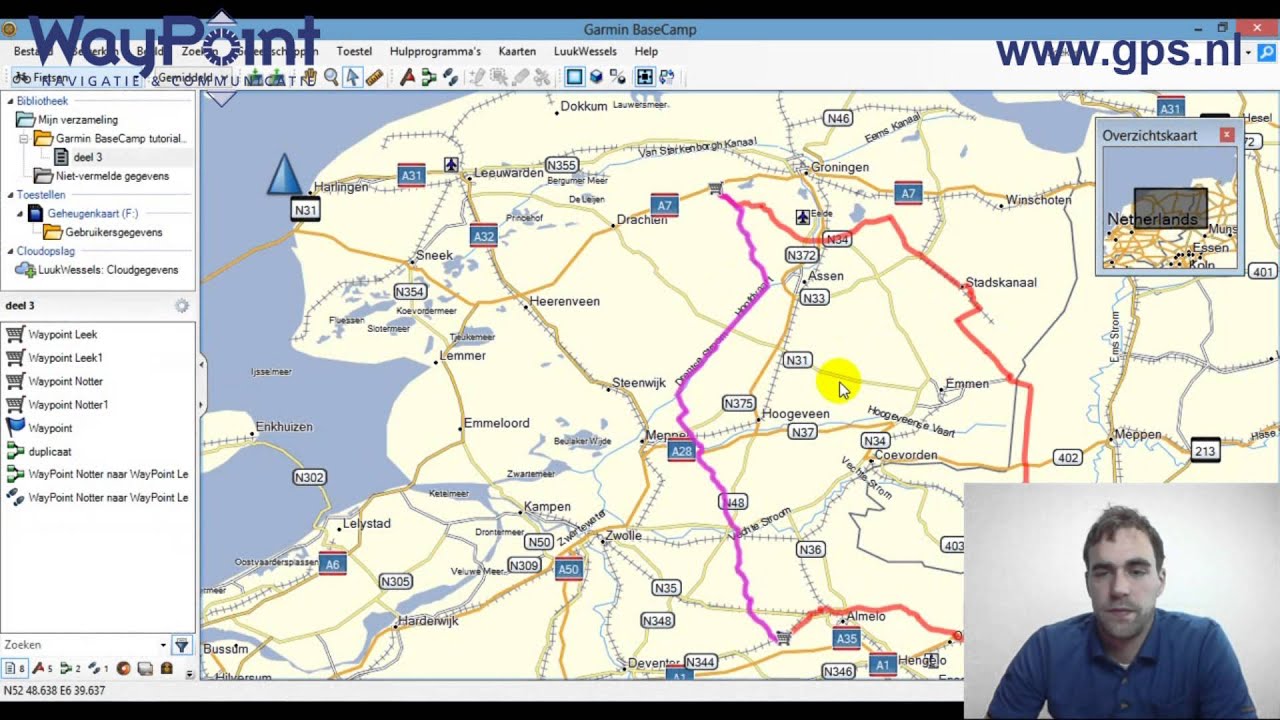
Task: Toggle waypoints filter showing 5
Action: [42, 668]
